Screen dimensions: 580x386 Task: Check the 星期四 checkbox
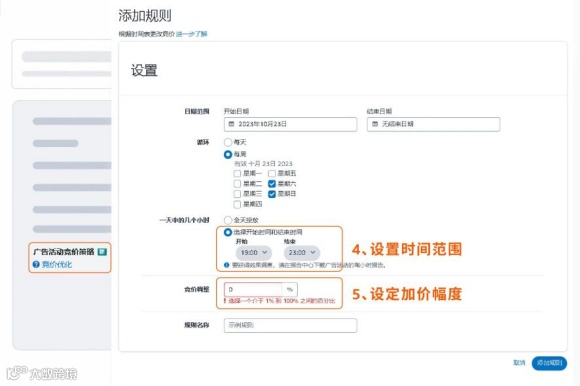click(x=237, y=204)
